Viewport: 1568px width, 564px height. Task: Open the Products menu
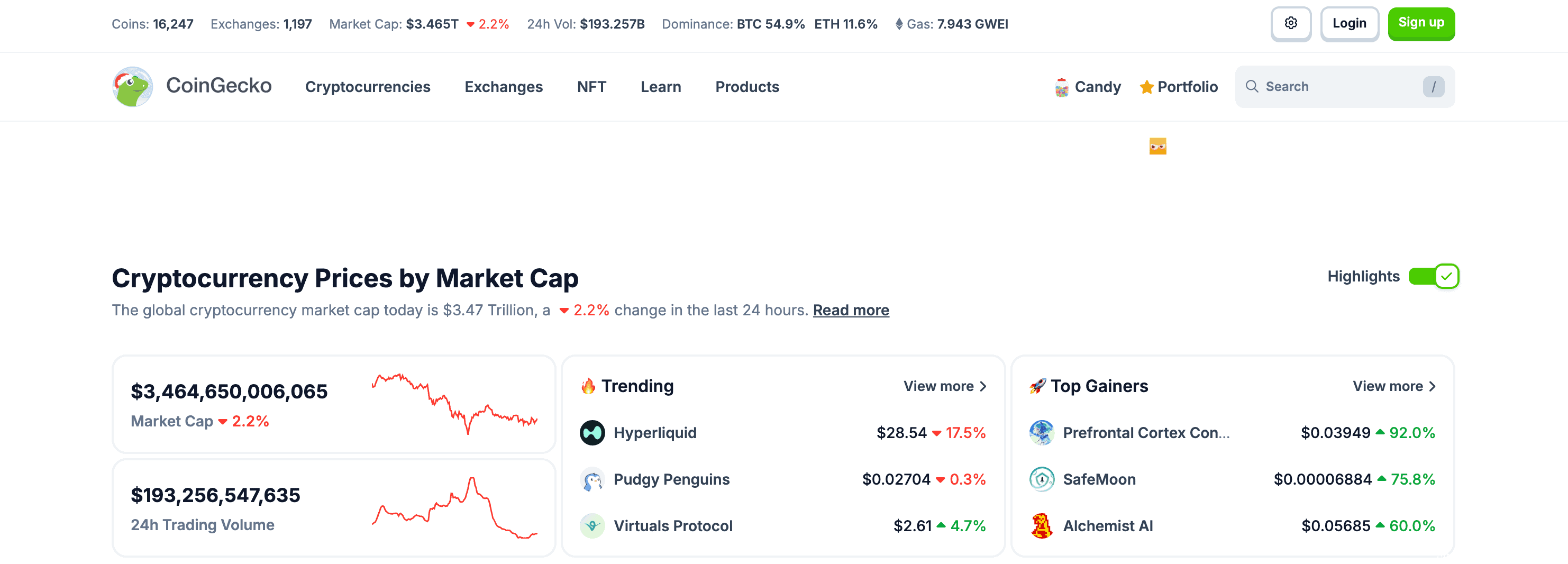point(747,87)
